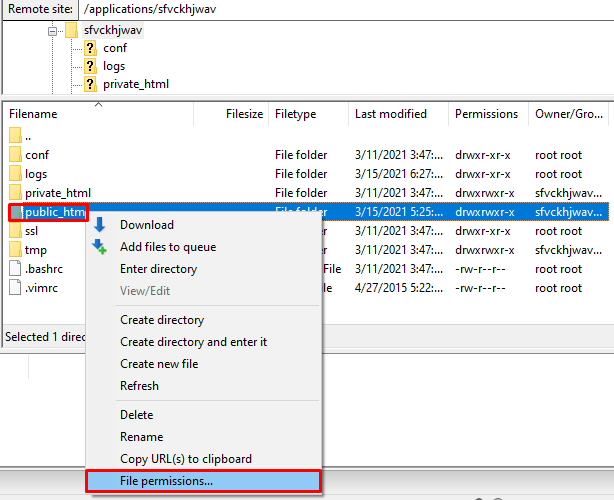This screenshot has width=614, height=500.
Task: Click the public_html folder icon
Action: click(x=16, y=212)
